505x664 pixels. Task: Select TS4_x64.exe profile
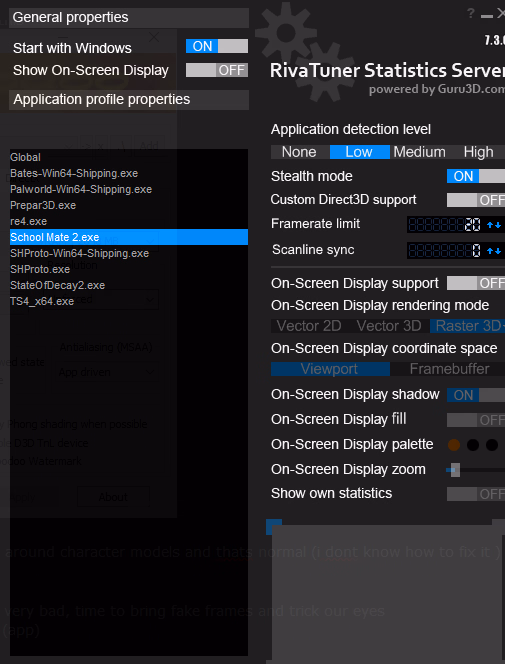click(x=129, y=301)
